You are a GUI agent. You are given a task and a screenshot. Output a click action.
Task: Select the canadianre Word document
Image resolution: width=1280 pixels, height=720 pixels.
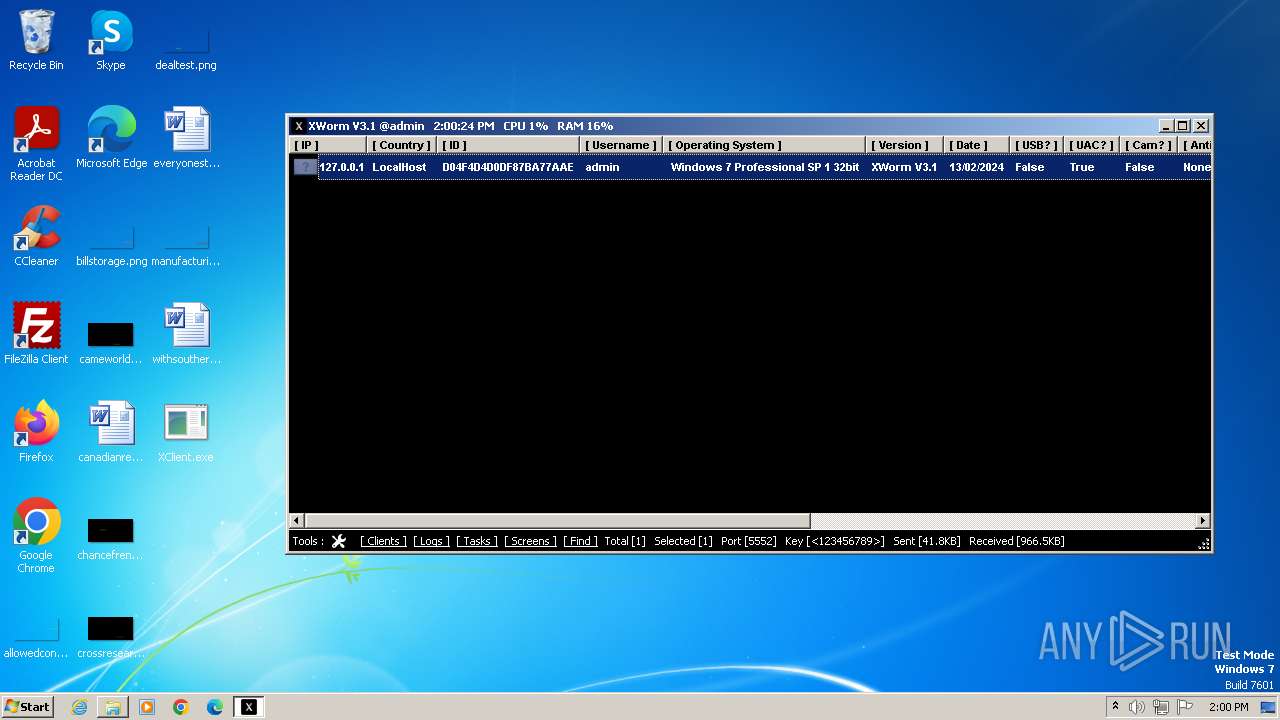(111, 432)
